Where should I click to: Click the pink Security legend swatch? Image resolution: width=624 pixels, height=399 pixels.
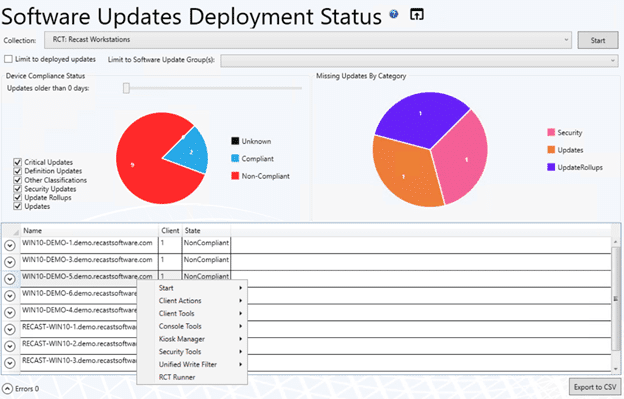click(551, 132)
